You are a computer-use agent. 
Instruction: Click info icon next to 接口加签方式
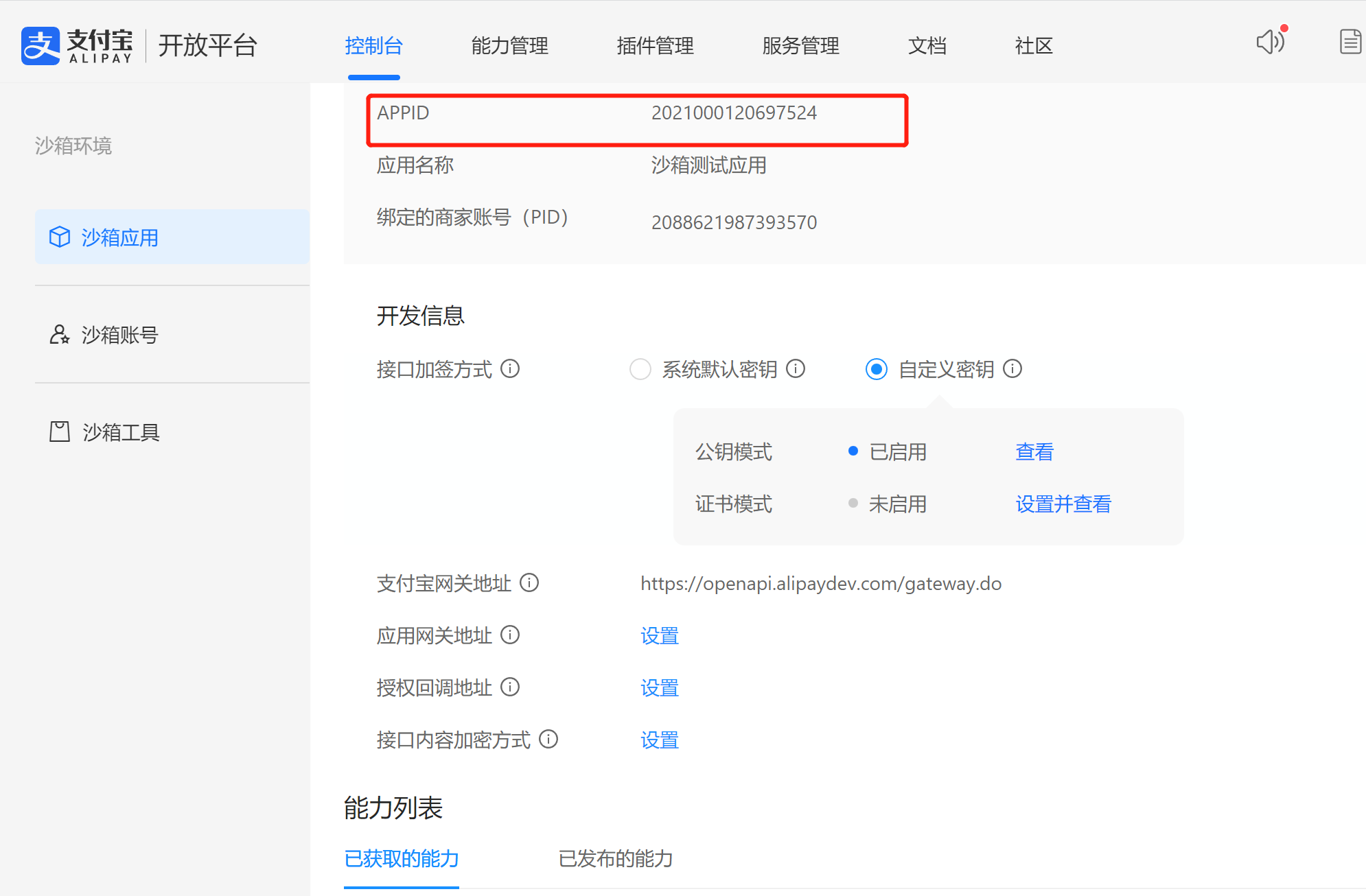tap(510, 369)
